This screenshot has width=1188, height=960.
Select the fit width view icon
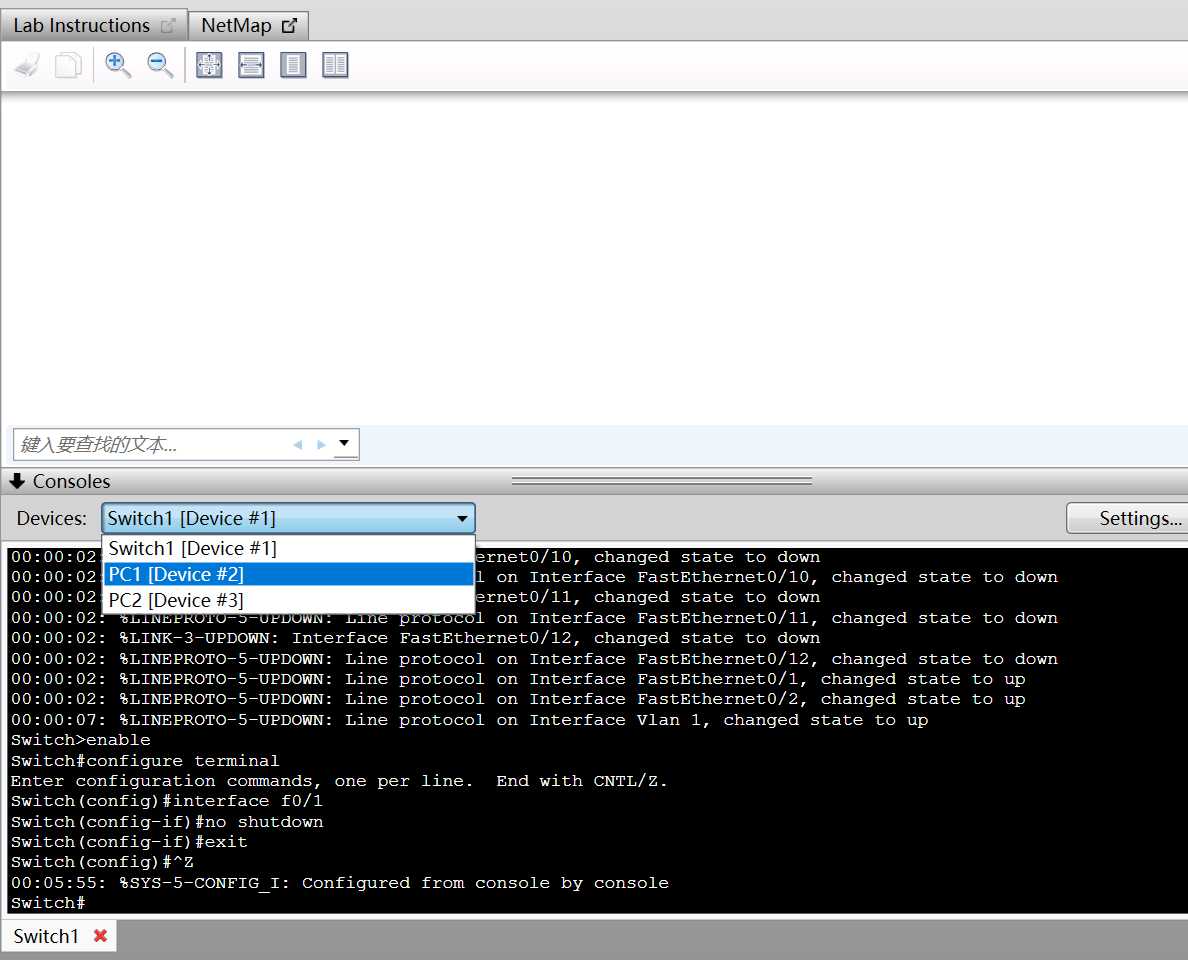point(251,65)
